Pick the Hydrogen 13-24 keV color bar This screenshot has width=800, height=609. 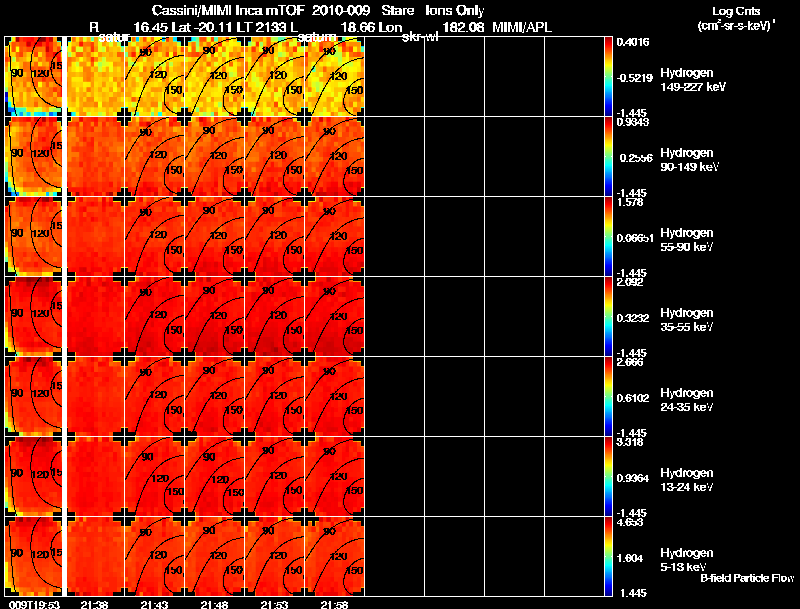[x=608, y=477]
